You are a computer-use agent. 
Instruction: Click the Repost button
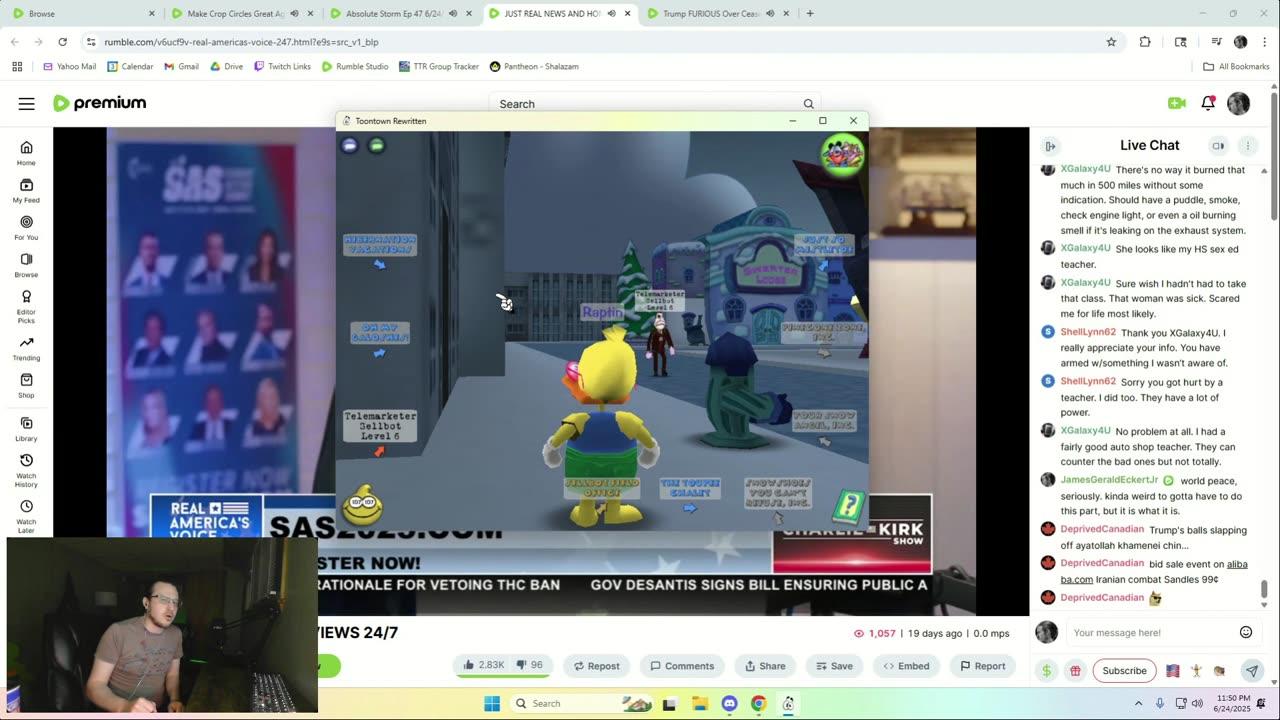[596, 666]
